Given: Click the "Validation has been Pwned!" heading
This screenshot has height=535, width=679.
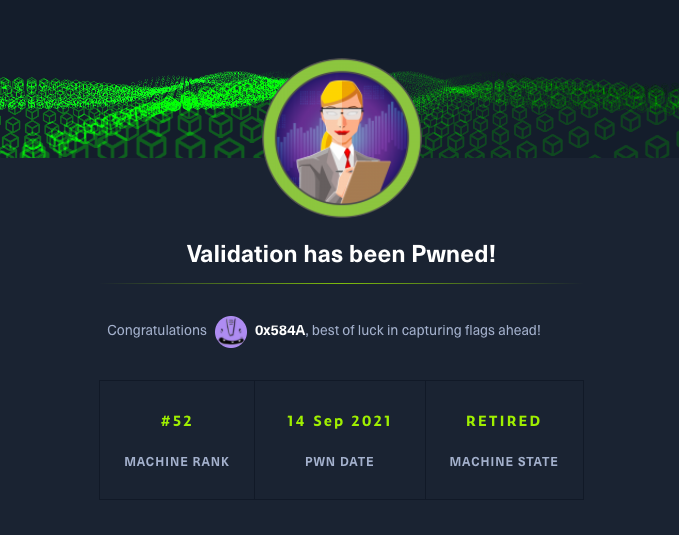Looking at the screenshot, I should coord(340,254).
